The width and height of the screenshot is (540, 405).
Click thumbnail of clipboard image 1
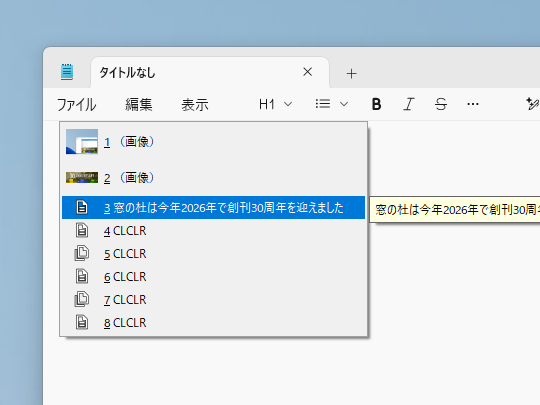click(x=82, y=142)
